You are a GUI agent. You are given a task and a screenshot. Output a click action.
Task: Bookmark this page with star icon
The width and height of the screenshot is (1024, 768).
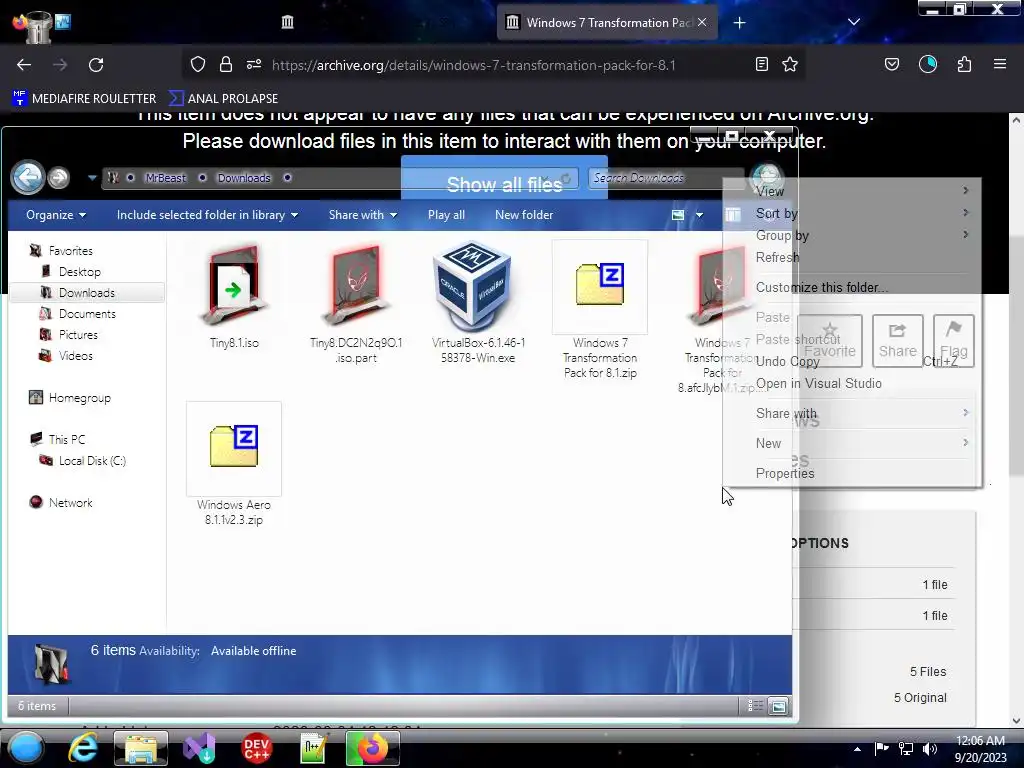pyautogui.click(x=790, y=64)
